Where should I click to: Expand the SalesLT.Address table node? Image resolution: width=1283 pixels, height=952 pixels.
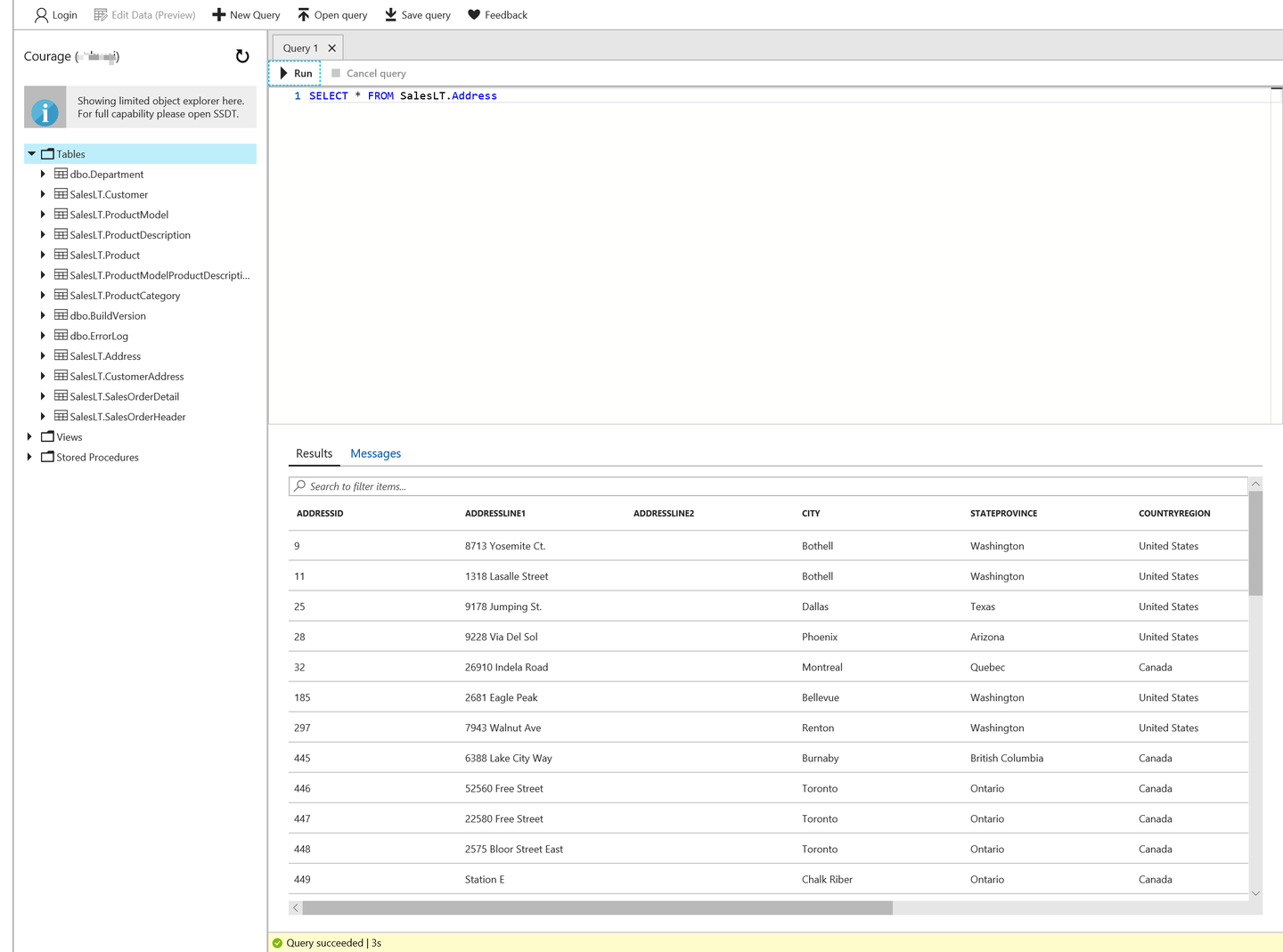(43, 356)
